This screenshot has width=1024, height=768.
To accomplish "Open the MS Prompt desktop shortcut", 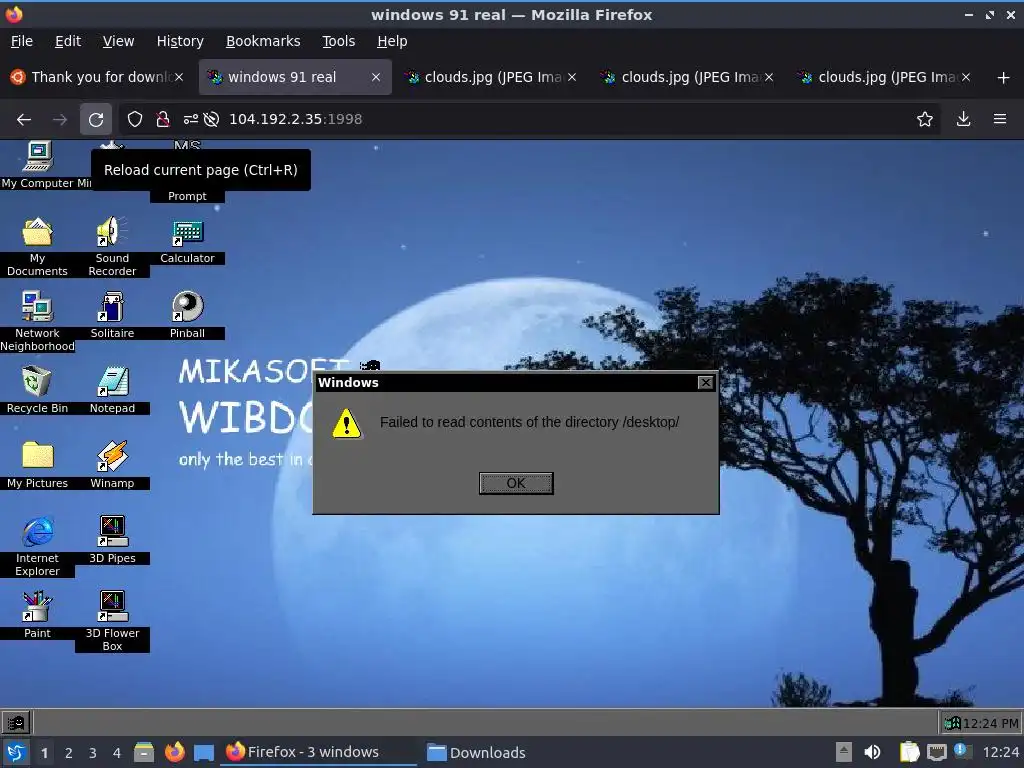I will coord(187,195).
